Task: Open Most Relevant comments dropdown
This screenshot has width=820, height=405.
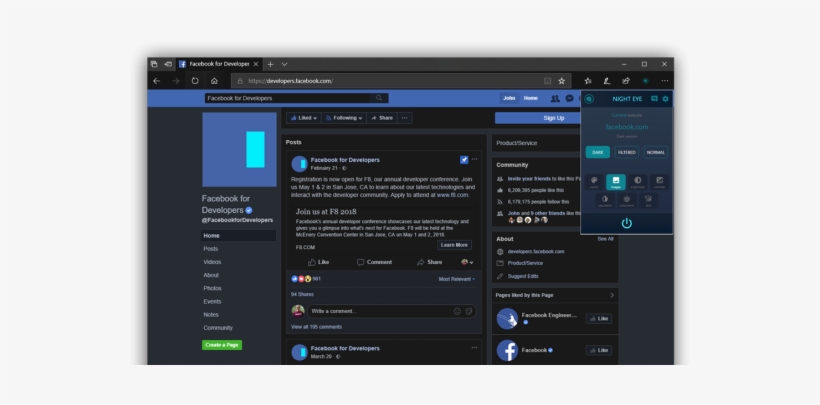Action: (457, 279)
